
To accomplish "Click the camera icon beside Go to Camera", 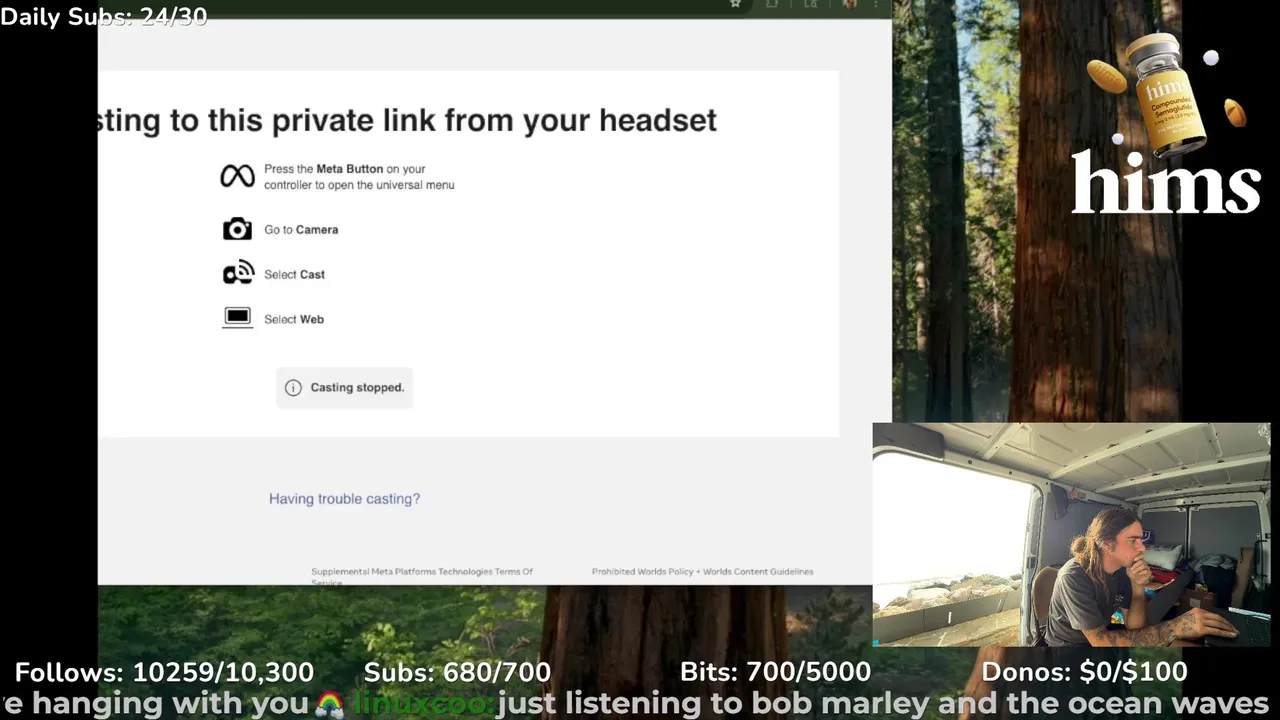I will click(x=237, y=229).
